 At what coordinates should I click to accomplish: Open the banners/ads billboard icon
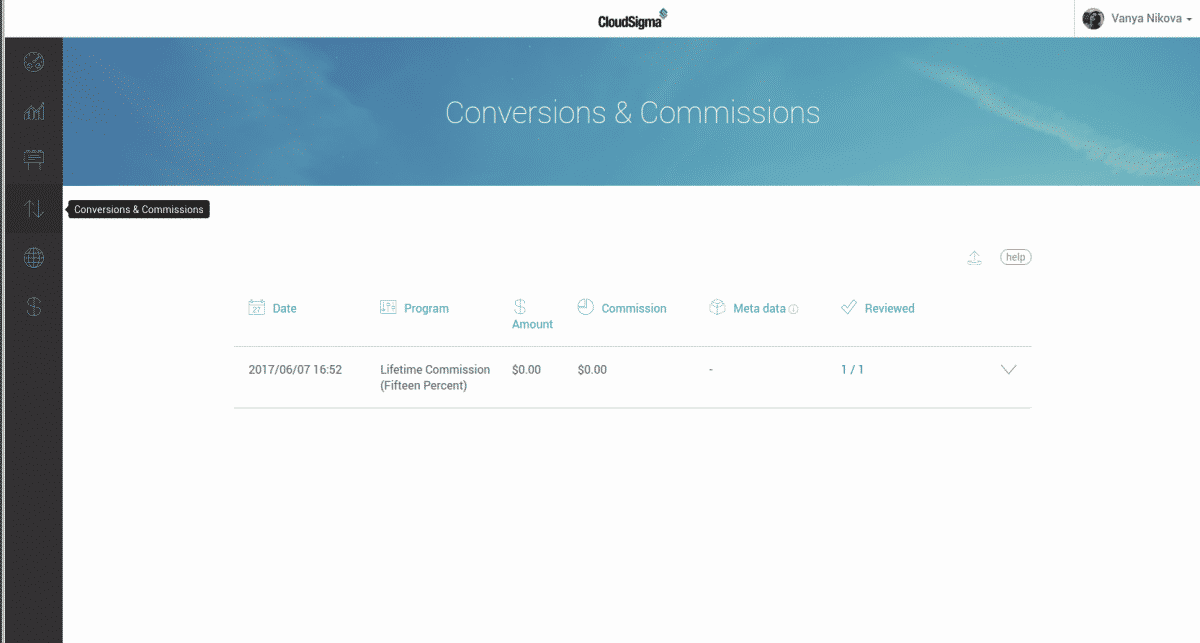pyautogui.click(x=33, y=159)
